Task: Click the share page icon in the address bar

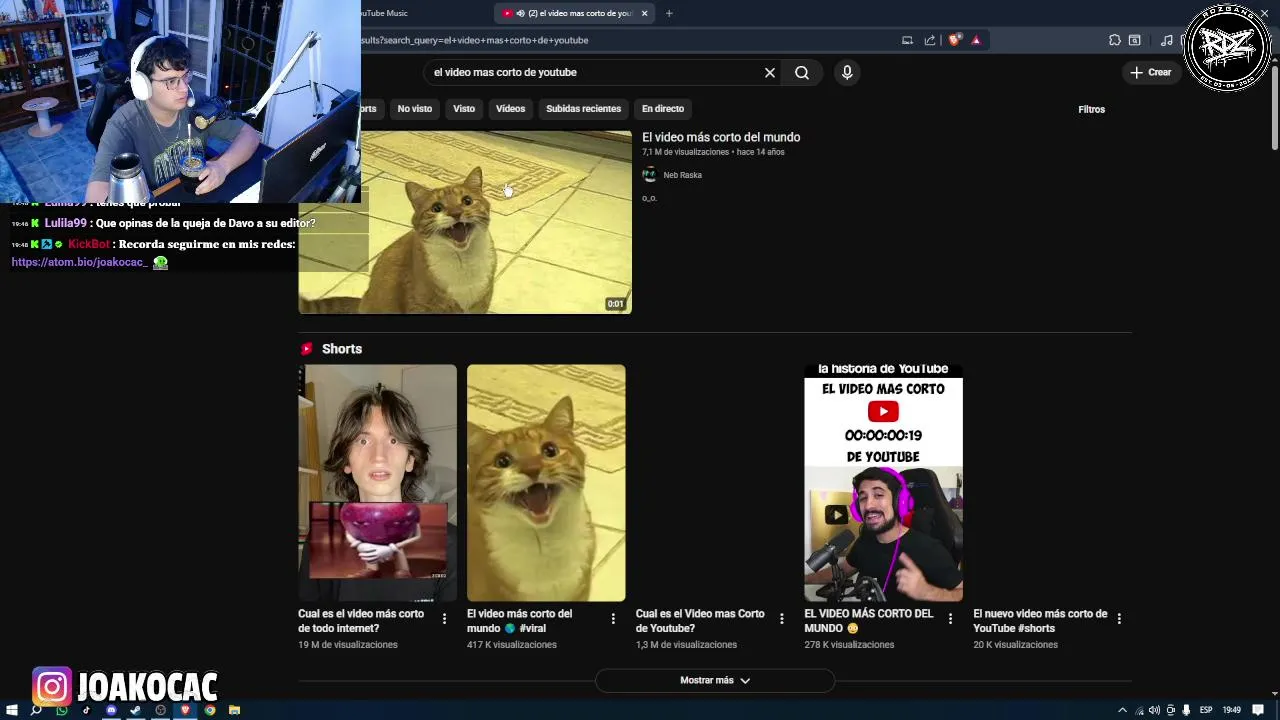Action: (930, 40)
